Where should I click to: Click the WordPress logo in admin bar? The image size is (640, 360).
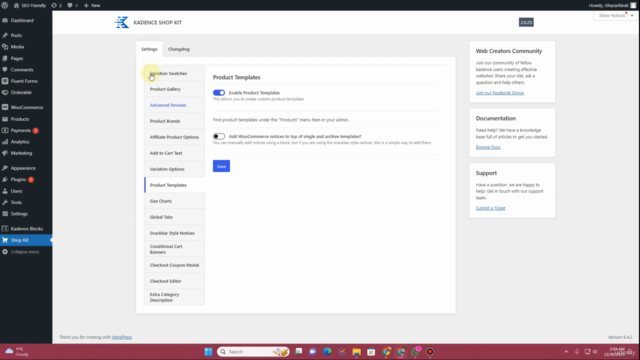(x=5, y=5)
